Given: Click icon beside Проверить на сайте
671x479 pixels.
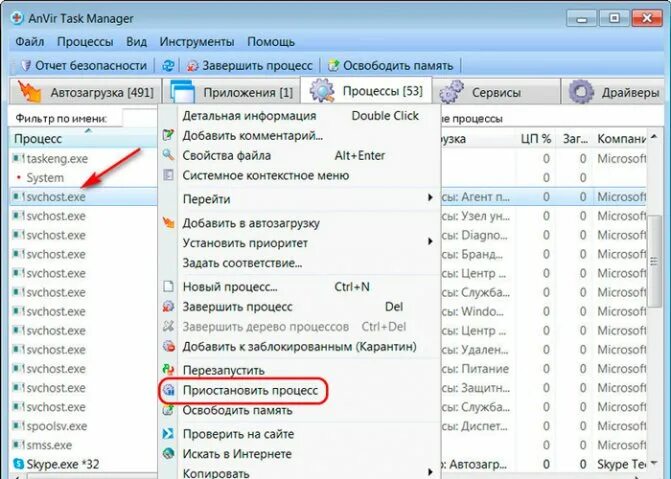Looking at the screenshot, I should click(168, 434).
